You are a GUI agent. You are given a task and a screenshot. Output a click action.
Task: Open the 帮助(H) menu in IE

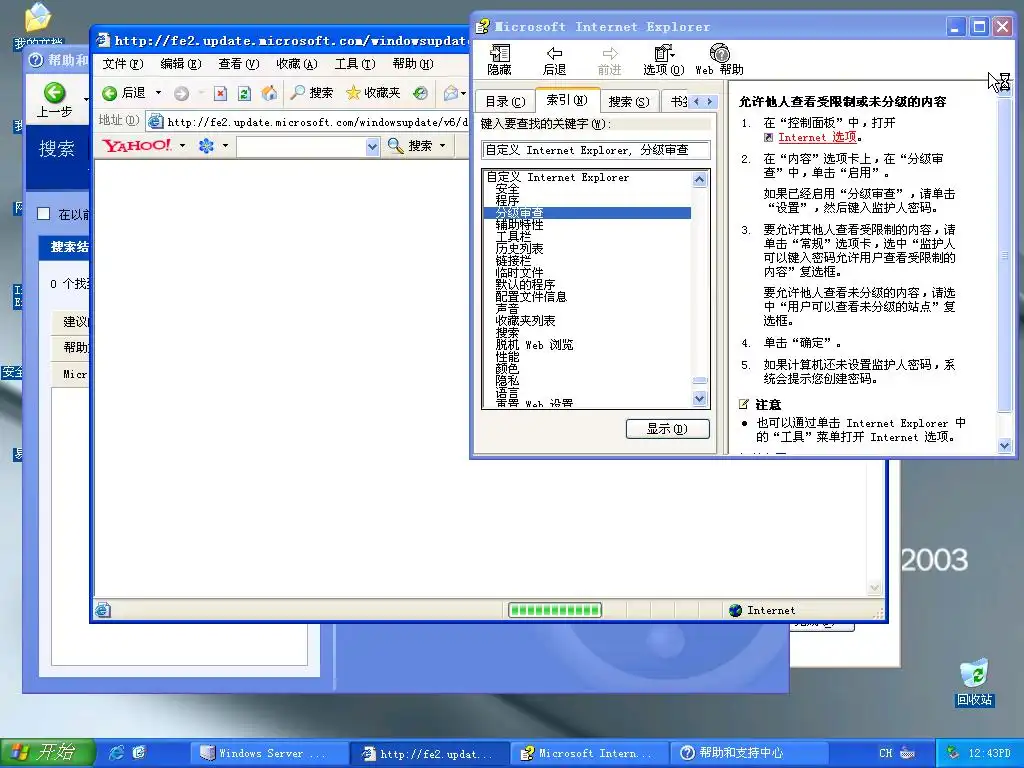pos(413,64)
